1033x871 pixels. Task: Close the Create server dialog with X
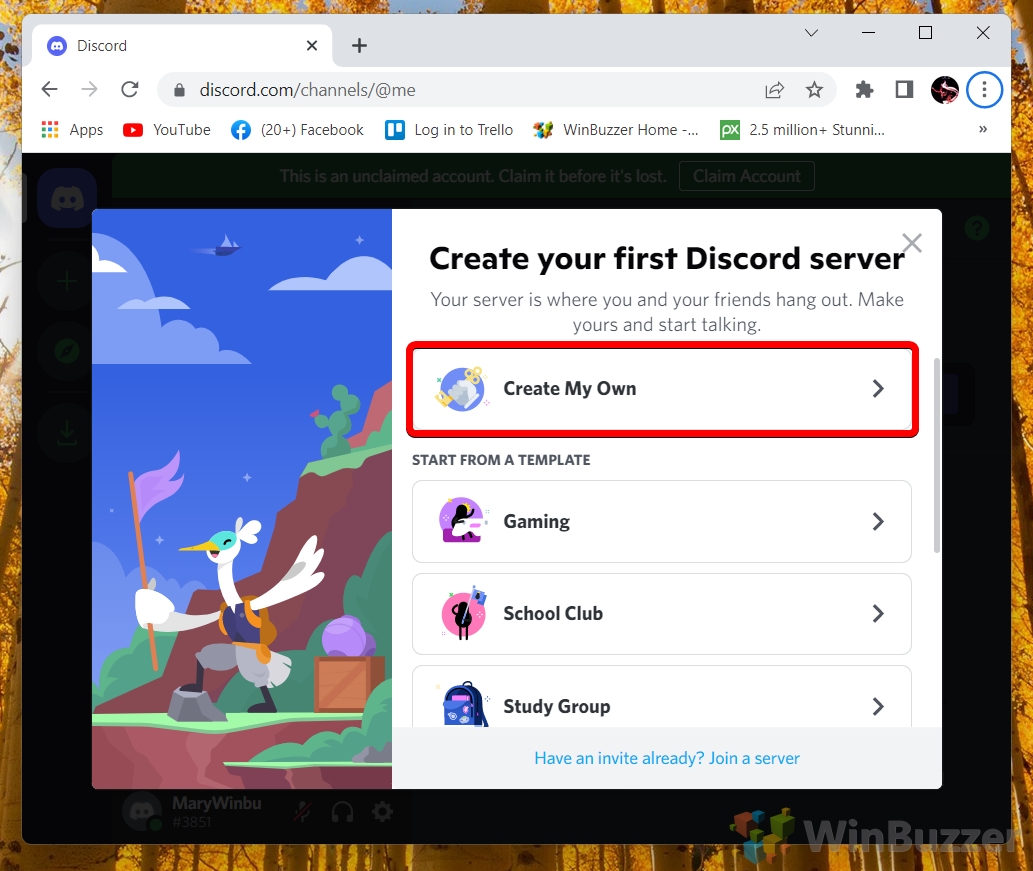912,243
